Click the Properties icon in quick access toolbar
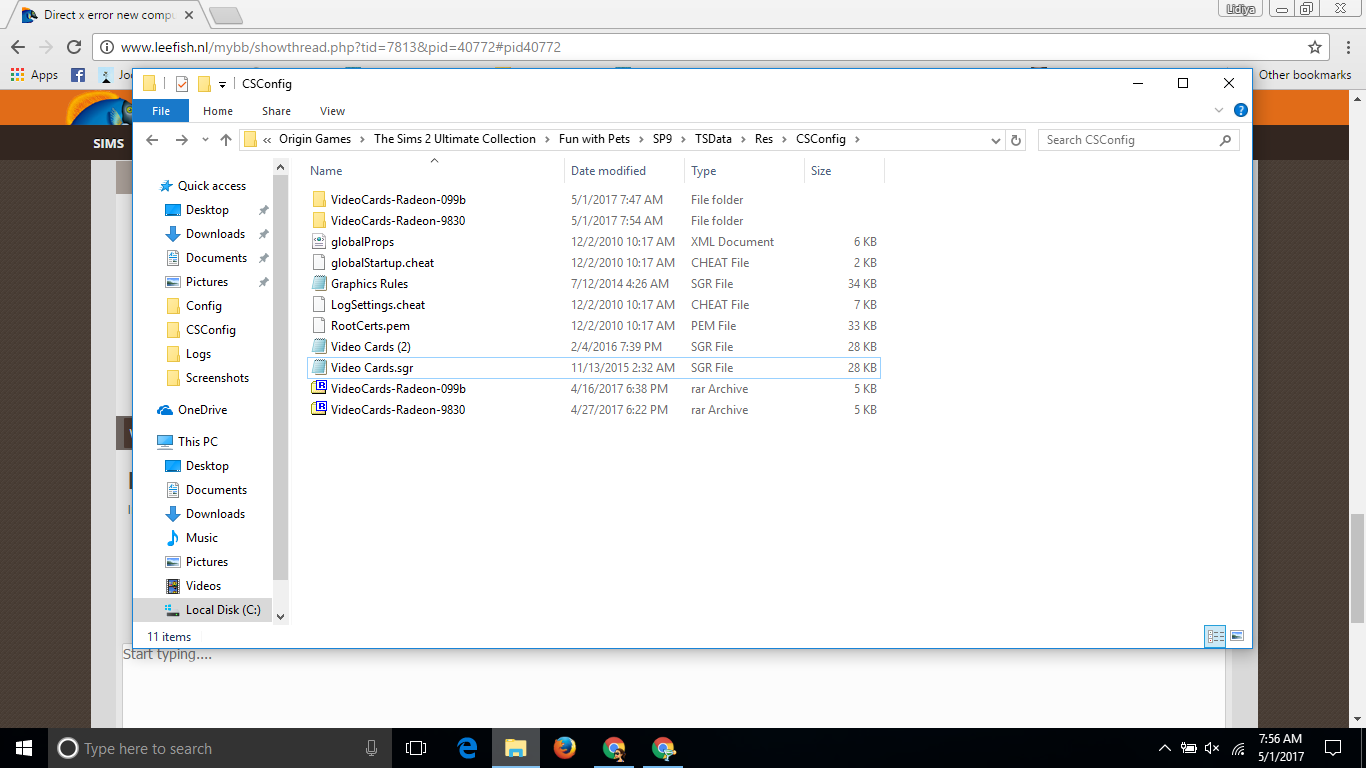The width and height of the screenshot is (1366, 768). tap(182, 84)
